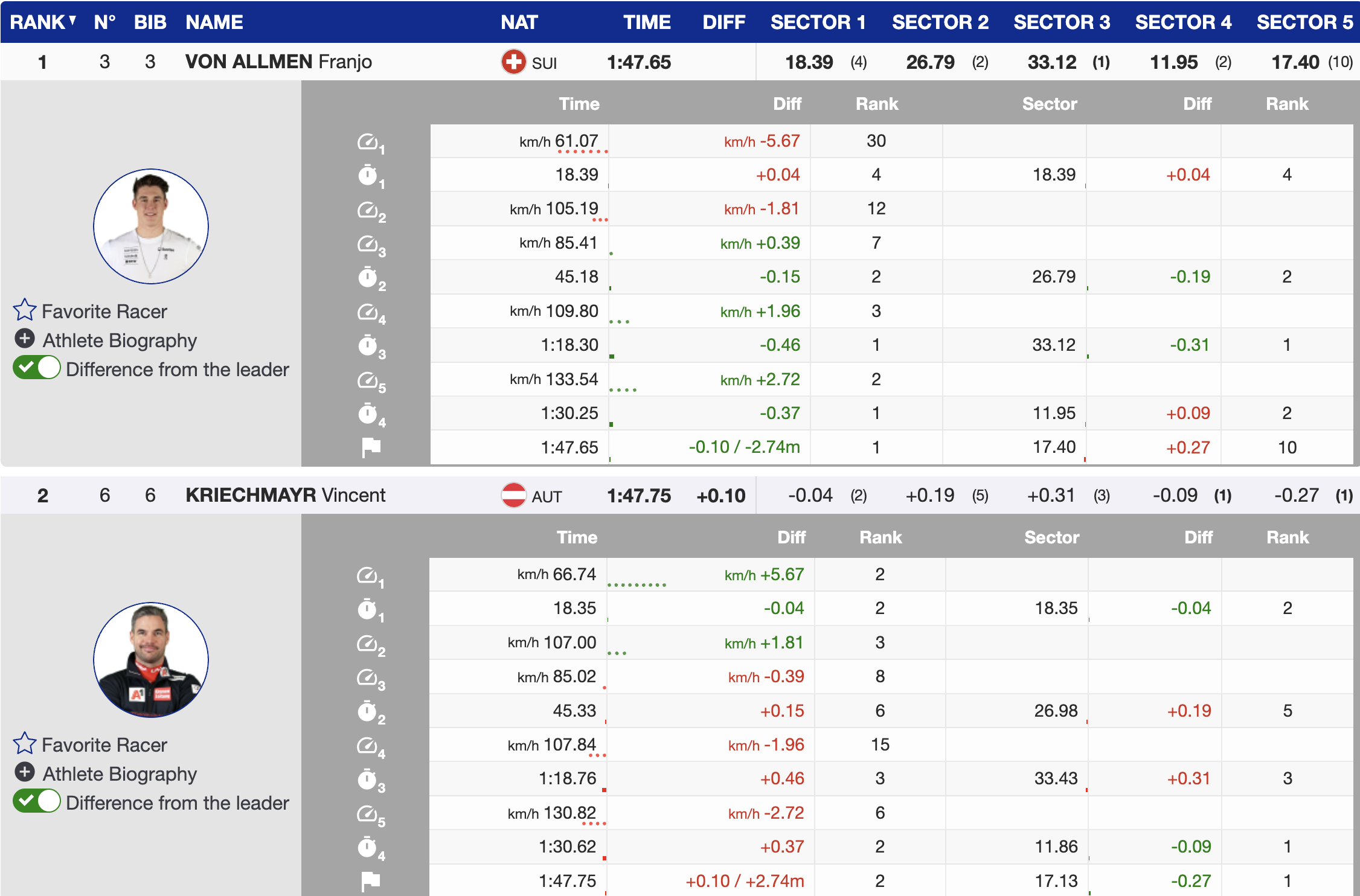
Task: Toggle Kriechmayr's Difference from the leader switch
Action: [37, 801]
